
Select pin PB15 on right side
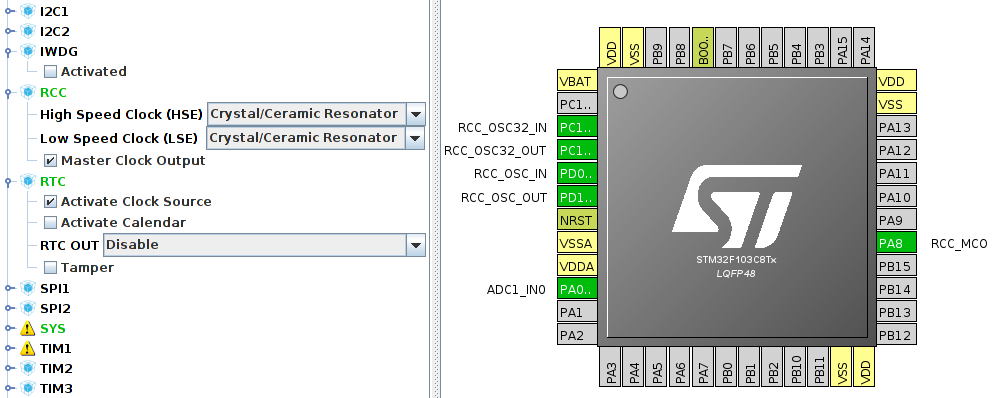[x=896, y=266]
